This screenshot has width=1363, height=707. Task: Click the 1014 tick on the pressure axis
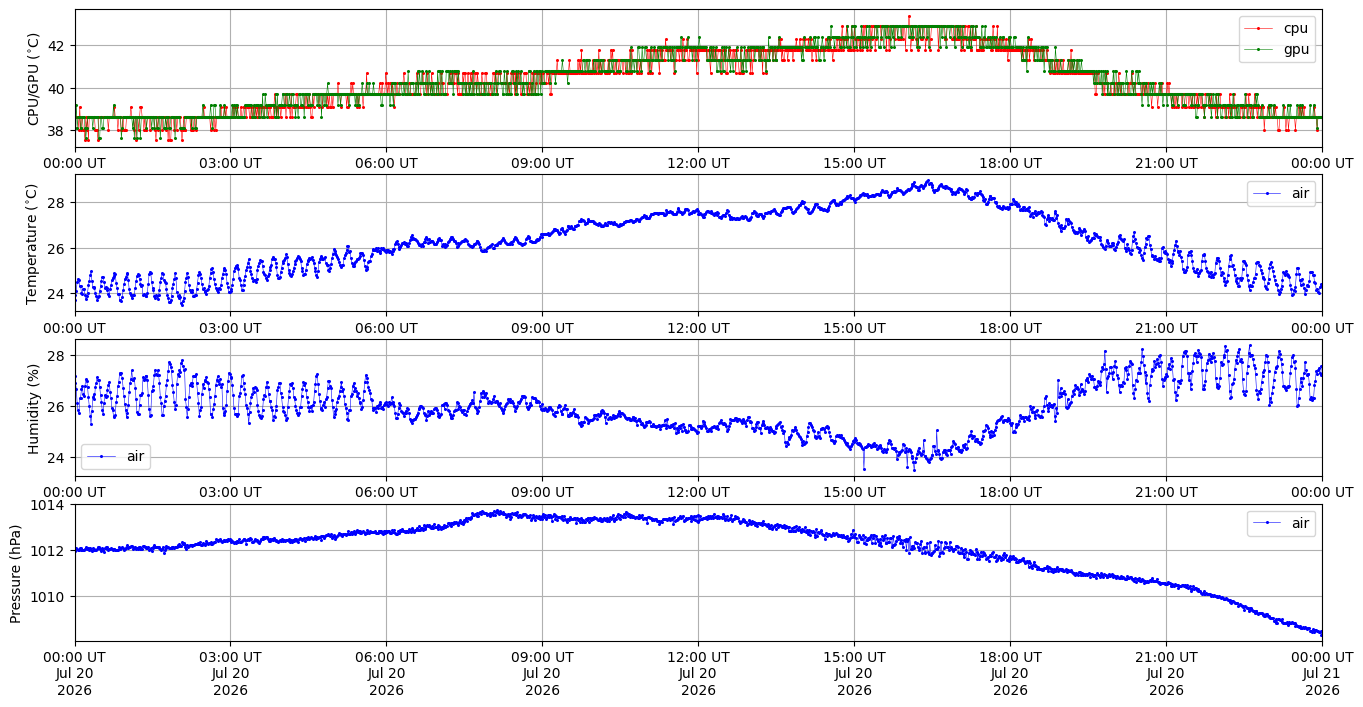point(50,505)
